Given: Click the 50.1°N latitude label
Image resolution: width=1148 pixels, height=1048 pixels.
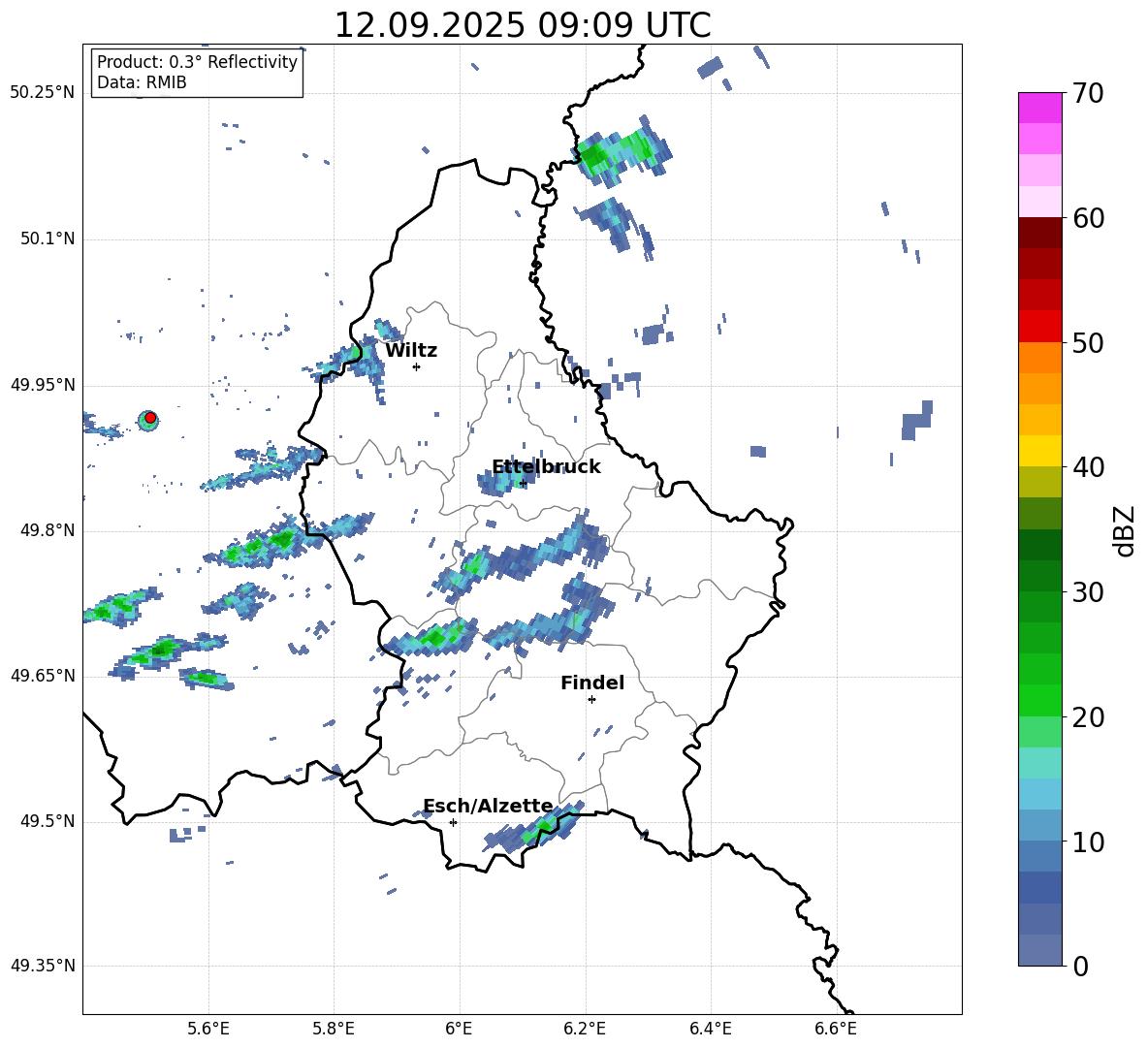Looking at the screenshot, I should pyautogui.click(x=47, y=239).
